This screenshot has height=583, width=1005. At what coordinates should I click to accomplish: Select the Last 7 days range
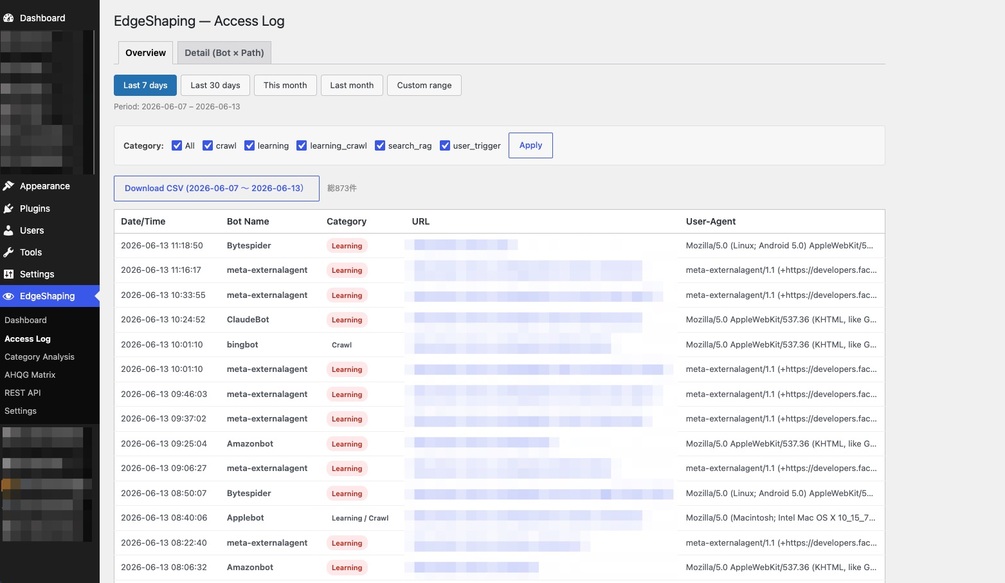145,85
